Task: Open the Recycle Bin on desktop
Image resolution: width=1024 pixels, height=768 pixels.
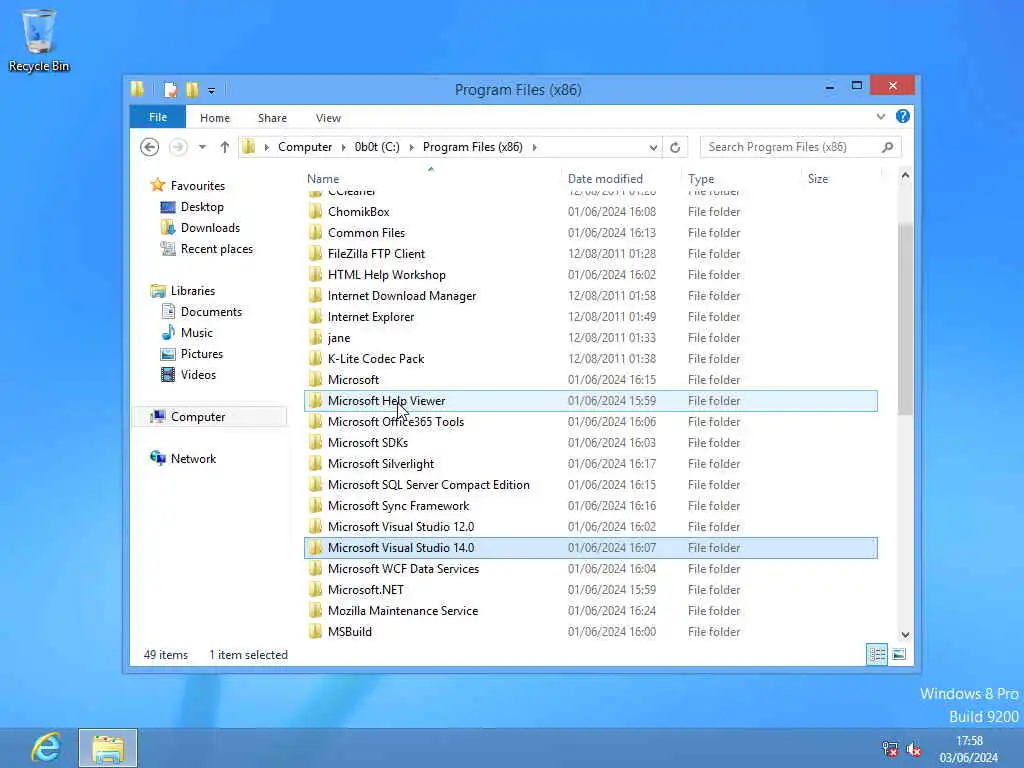Action: [39, 40]
